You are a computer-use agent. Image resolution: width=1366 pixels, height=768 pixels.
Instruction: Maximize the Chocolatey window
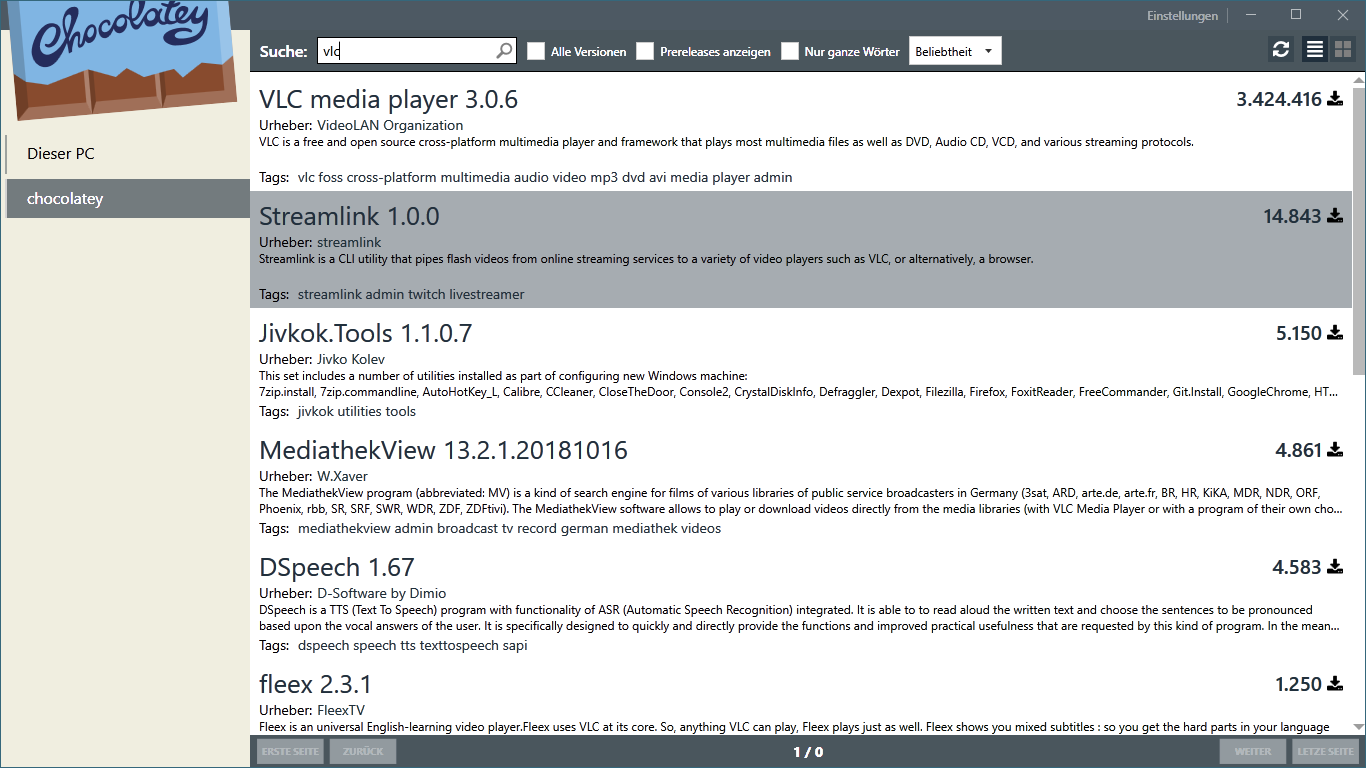point(1296,15)
